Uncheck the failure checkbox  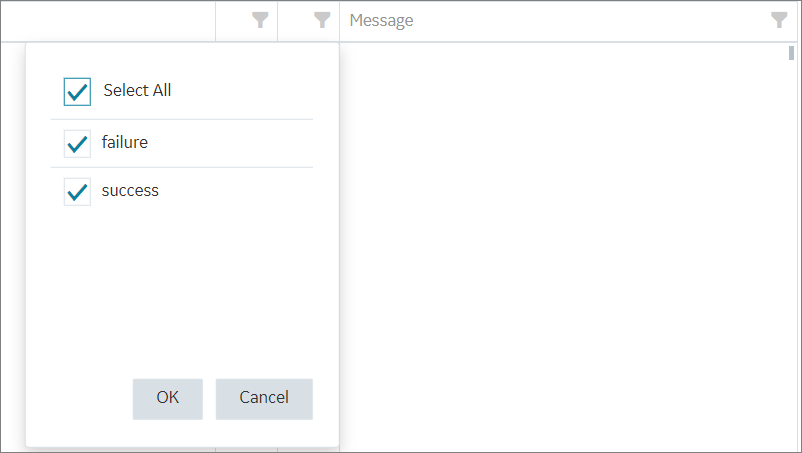[x=77, y=144]
